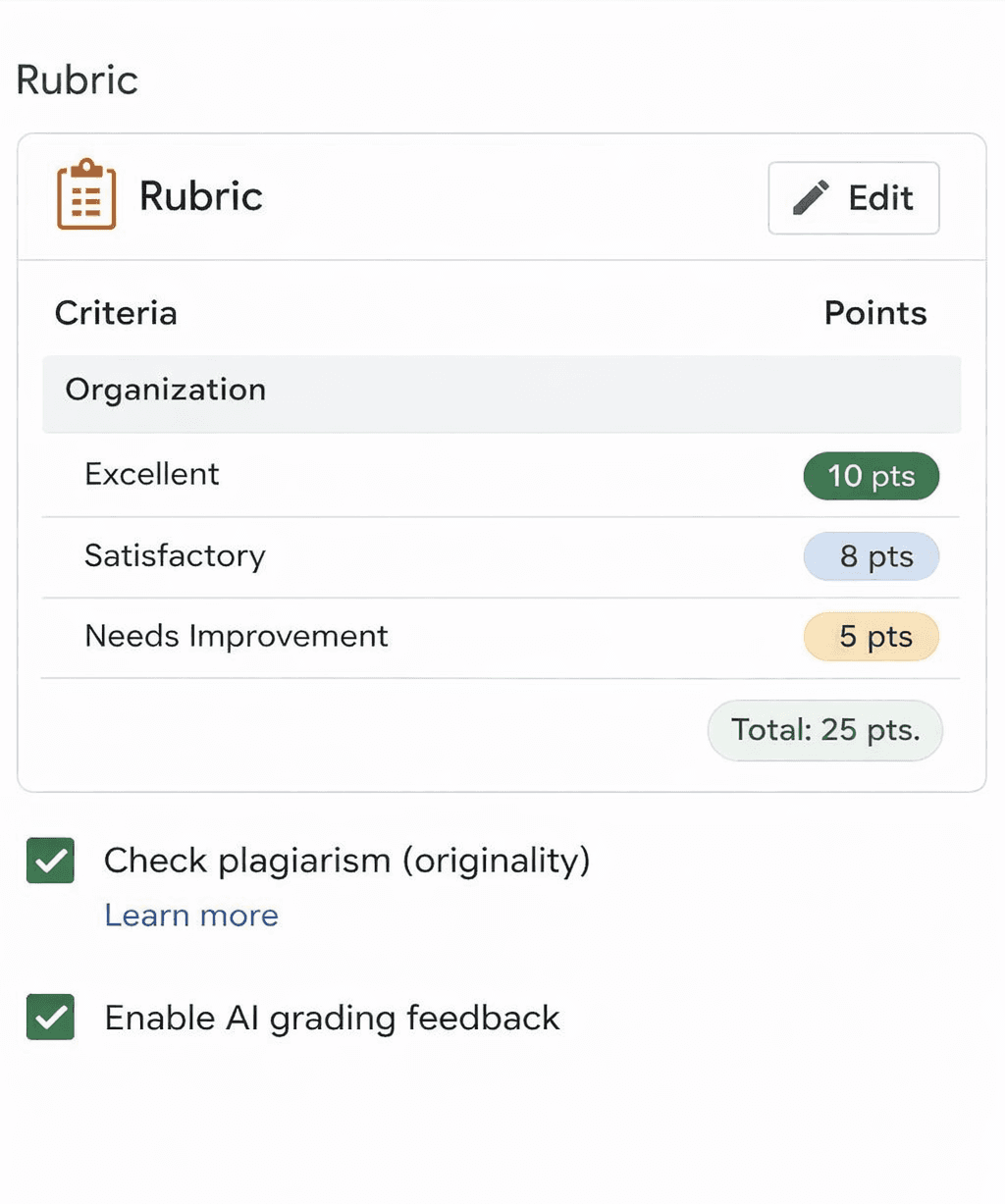Open the Learn more link
Image resolution: width=1005 pixels, height=1204 pixels.
[x=191, y=916]
